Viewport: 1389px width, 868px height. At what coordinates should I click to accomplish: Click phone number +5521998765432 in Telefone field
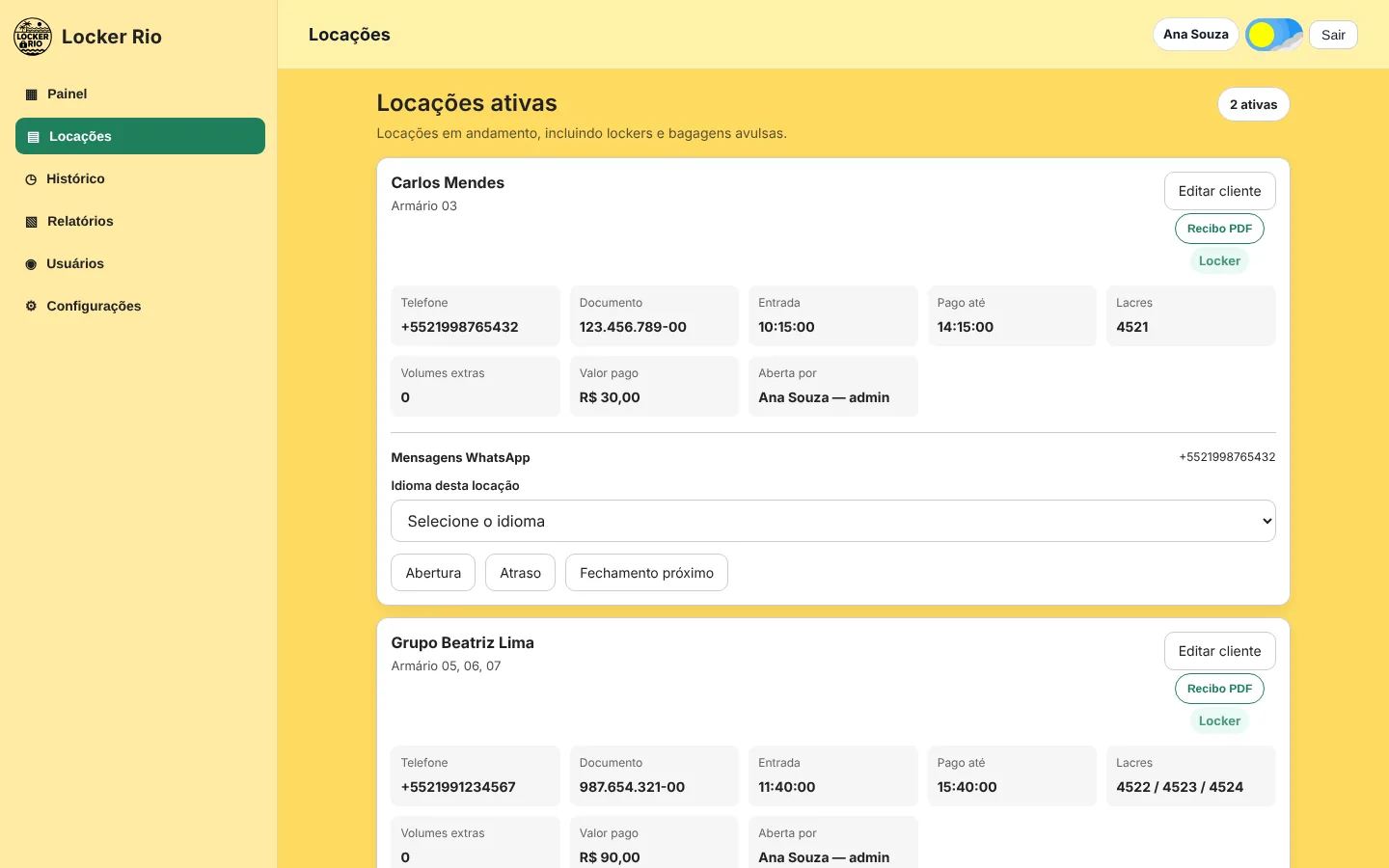click(x=460, y=327)
